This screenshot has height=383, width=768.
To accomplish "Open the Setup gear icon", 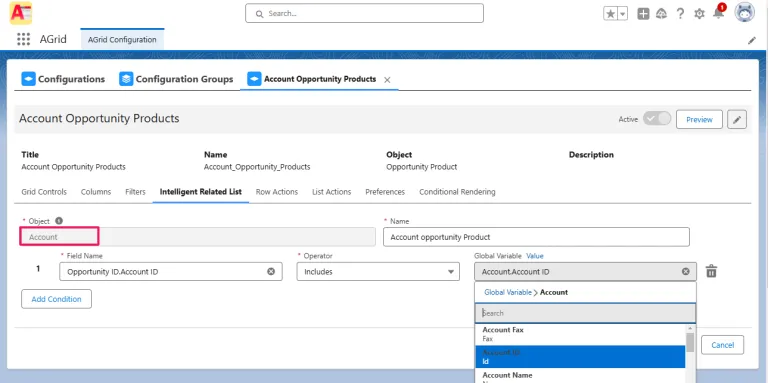I will pyautogui.click(x=699, y=14).
